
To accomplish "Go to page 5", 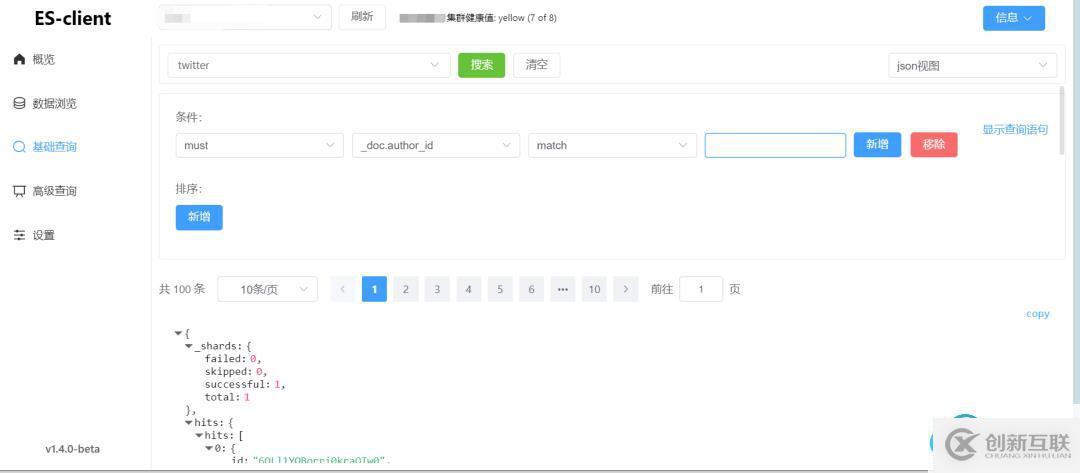I will tap(500, 289).
